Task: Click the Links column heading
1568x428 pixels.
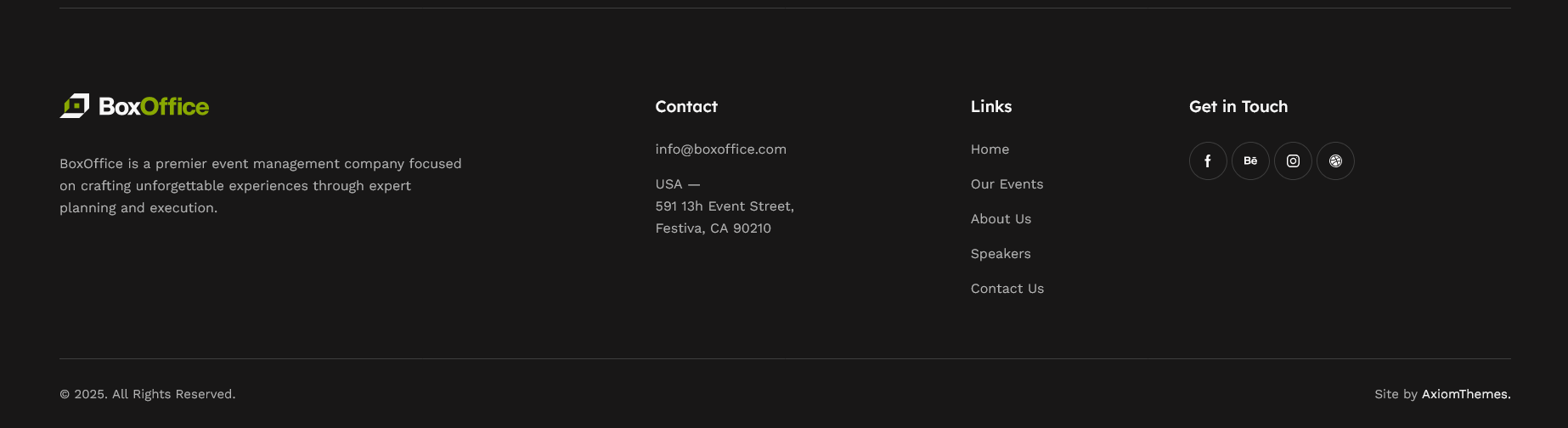Action: tap(991, 106)
